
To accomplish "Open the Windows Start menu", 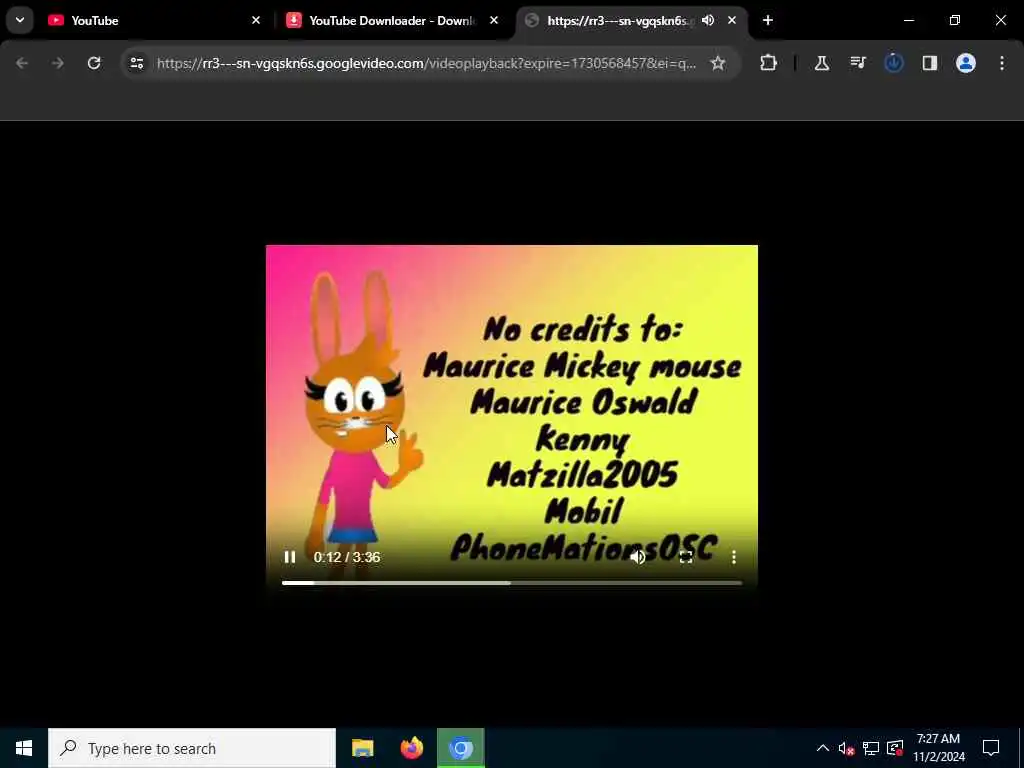I will (24, 748).
